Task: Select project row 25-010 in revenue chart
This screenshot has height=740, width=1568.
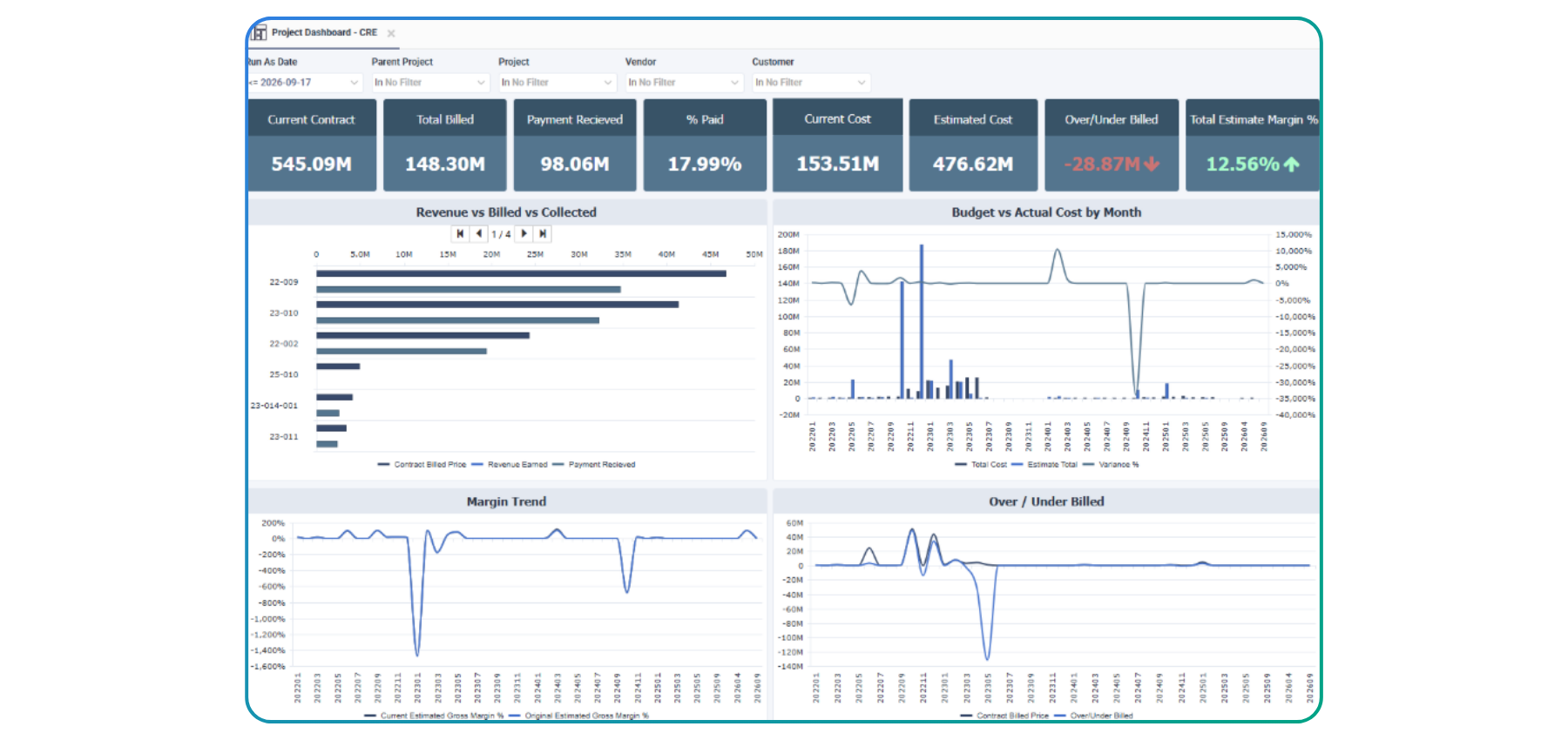Action: [284, 375]
